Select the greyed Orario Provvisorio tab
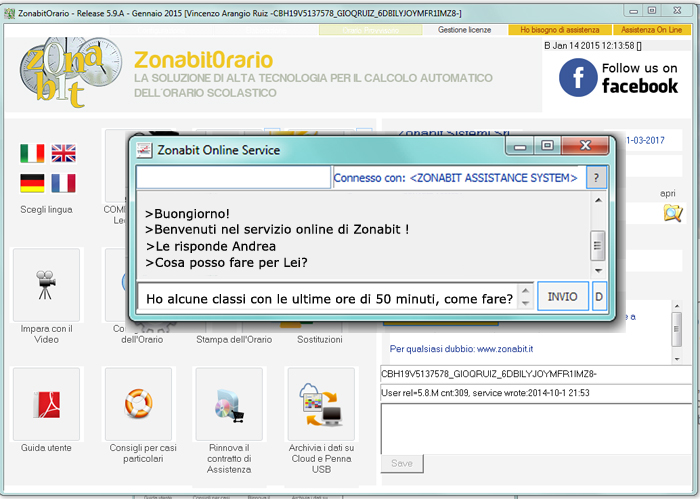The height and width of the screenshot is (499, 700). [371, 30]
